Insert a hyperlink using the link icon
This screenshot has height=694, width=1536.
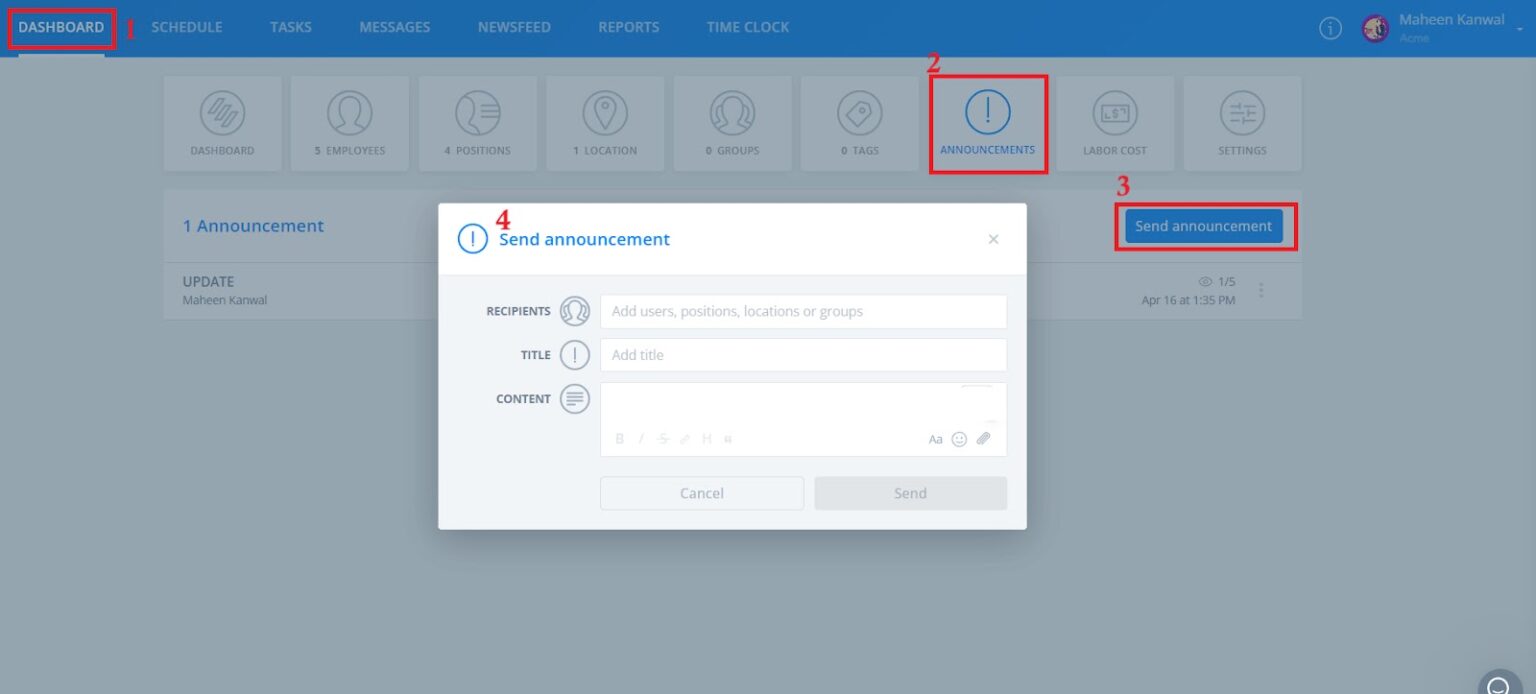685,438
